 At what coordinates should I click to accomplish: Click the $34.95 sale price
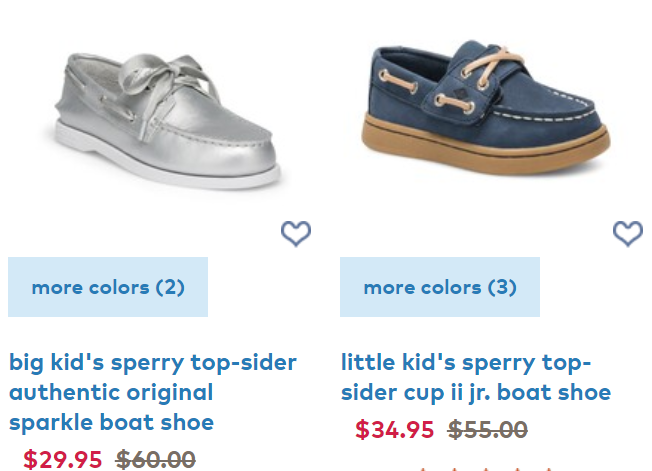coord(395,429)
